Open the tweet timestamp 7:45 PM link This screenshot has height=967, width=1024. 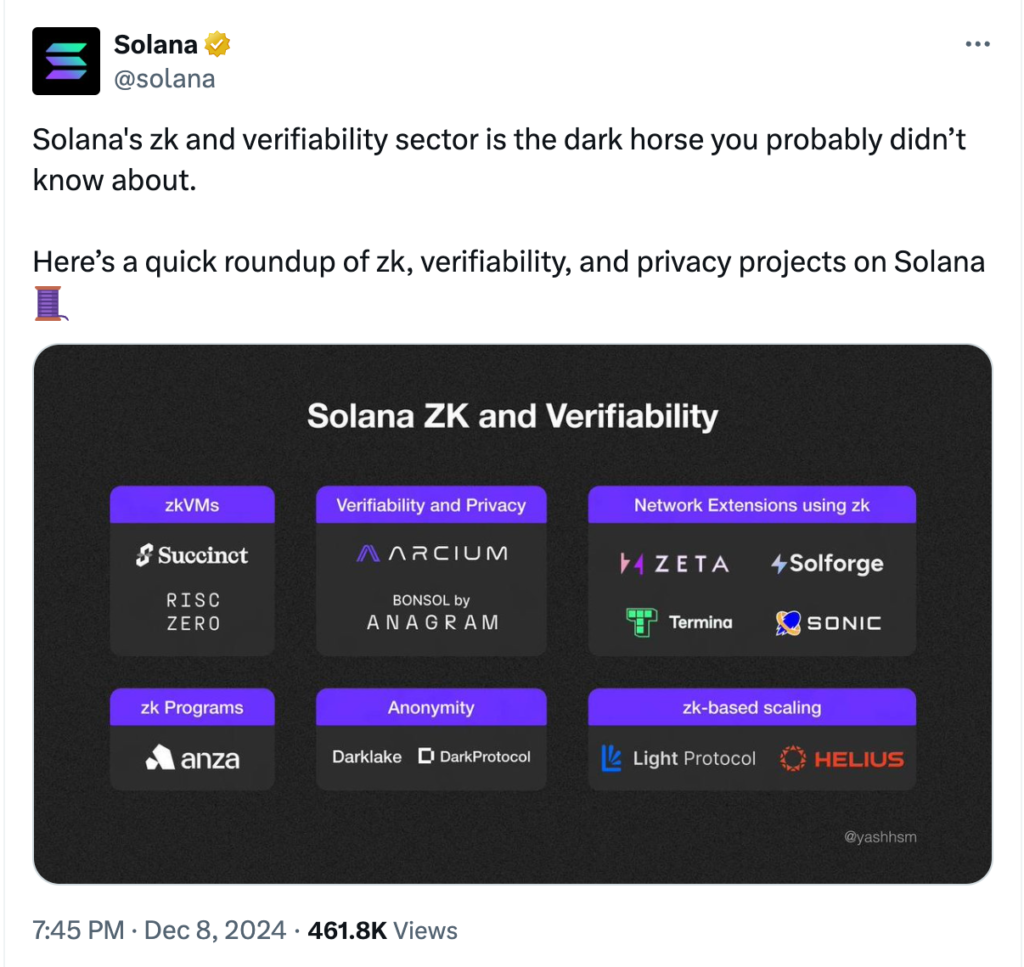tap(80, 931)
